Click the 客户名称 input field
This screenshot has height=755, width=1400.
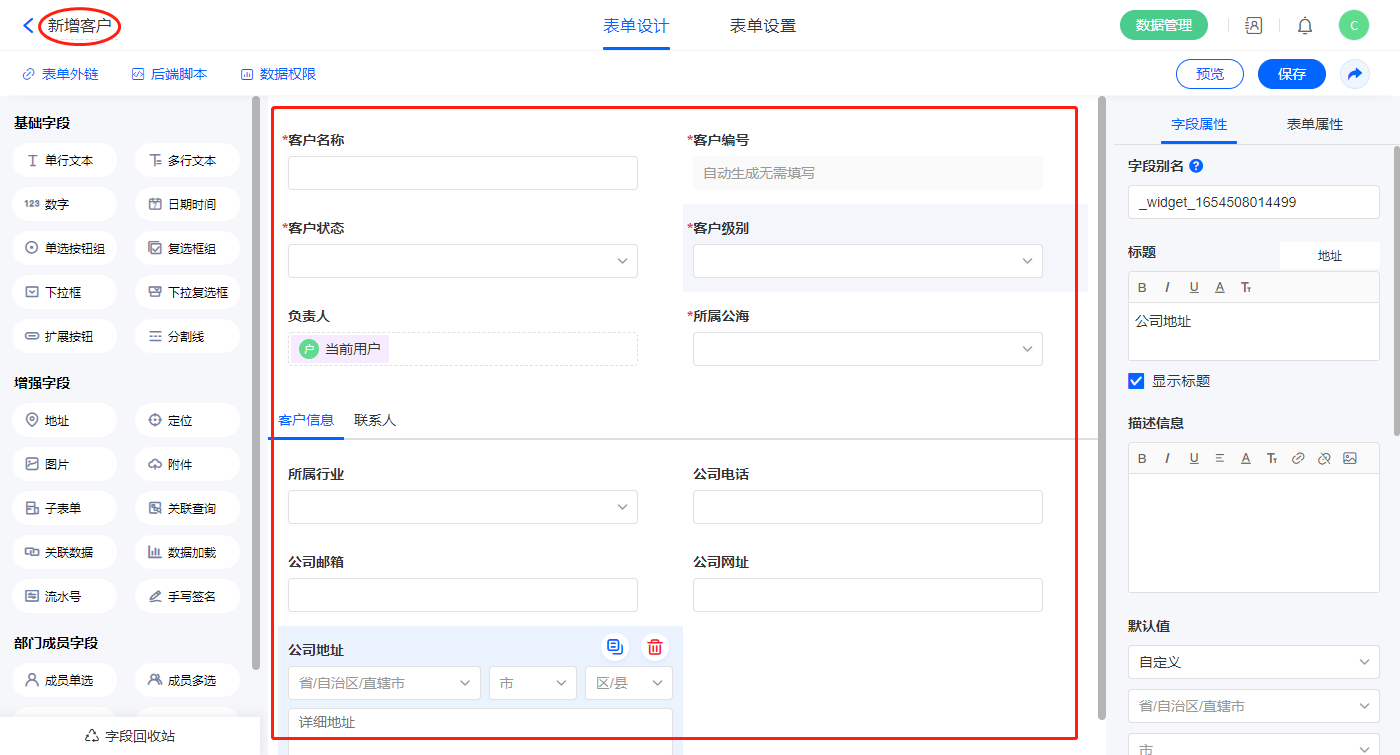pyautogui.click(x=463, y=173)
